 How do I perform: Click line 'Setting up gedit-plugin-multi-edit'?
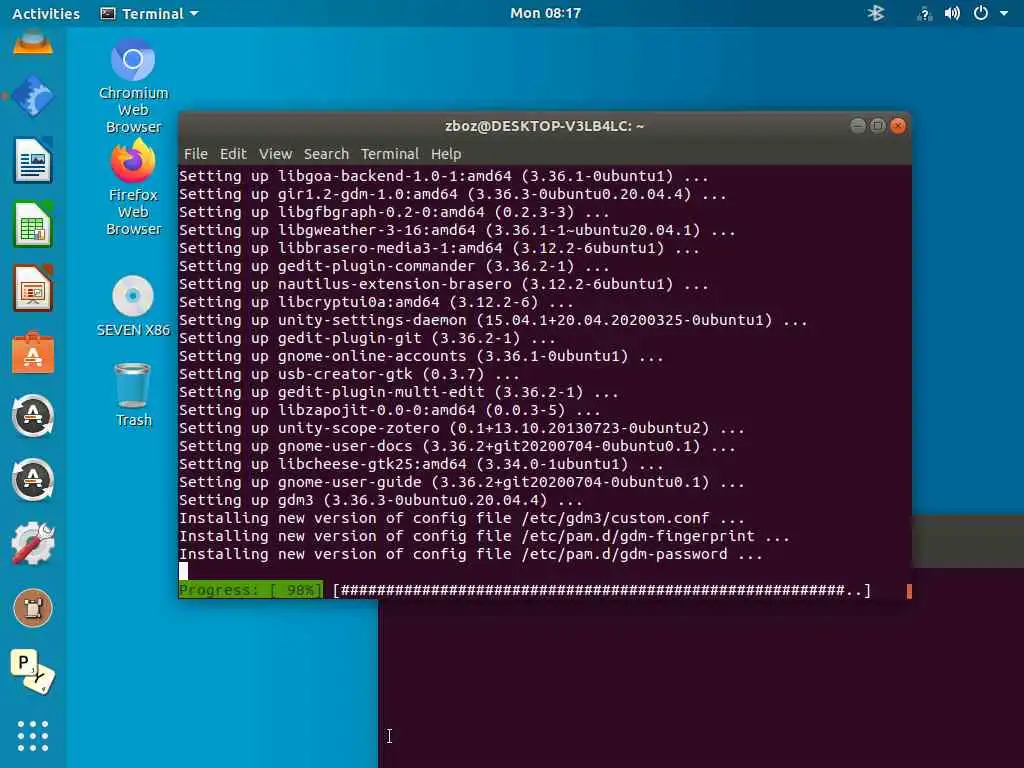(x=399, y=392)
